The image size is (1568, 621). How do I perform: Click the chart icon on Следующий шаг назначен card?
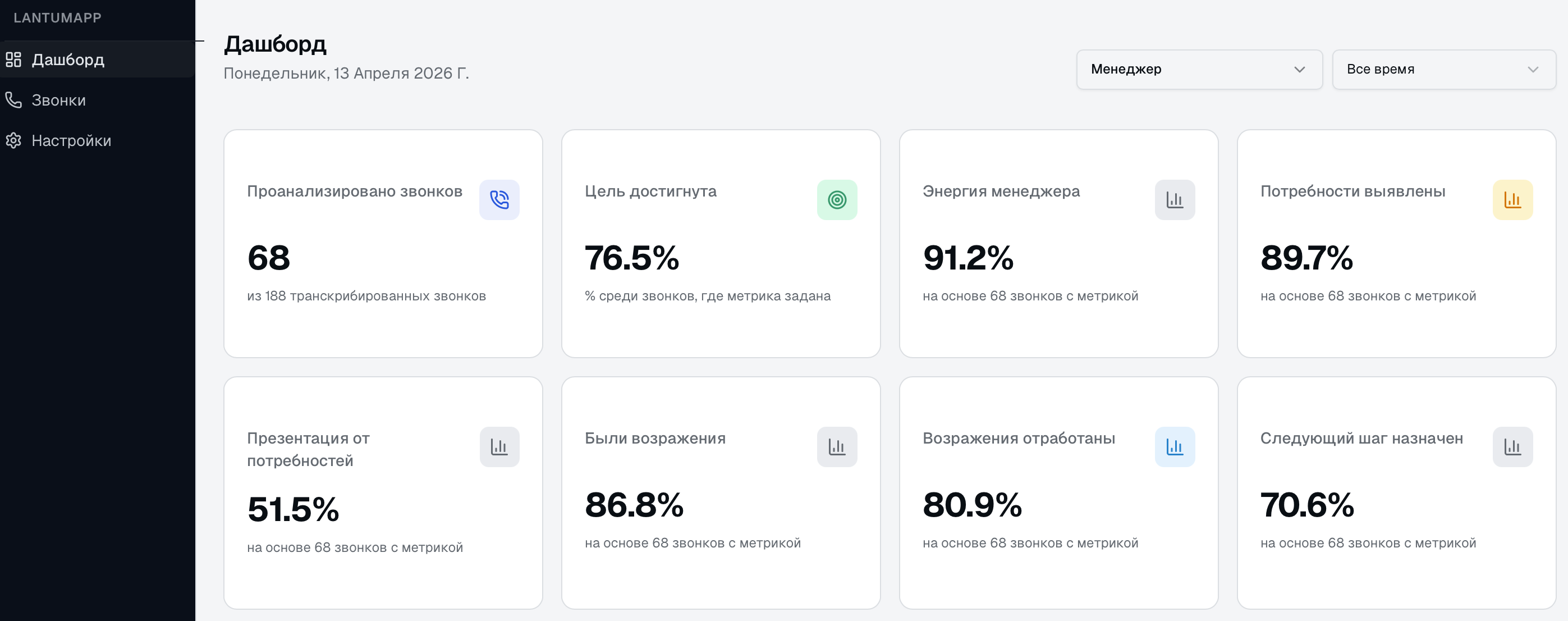(x=1513, y=446)
